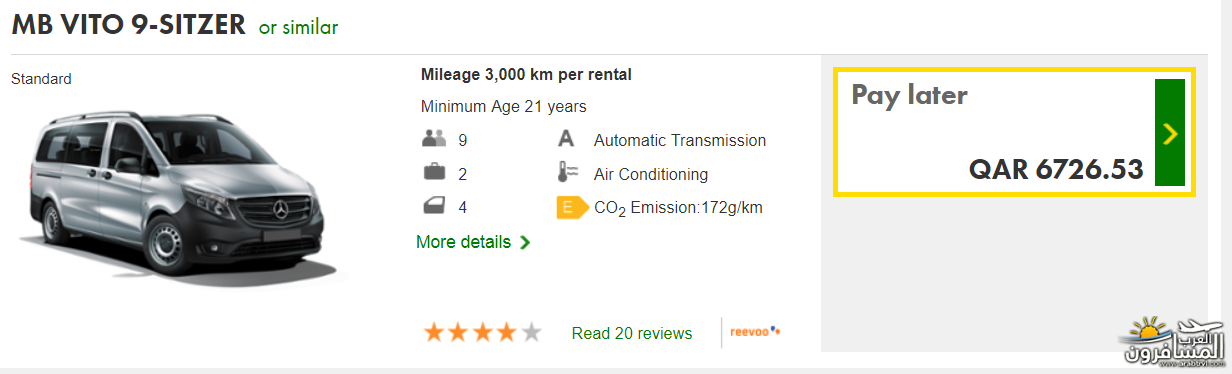
Task: Click the CO2 Emission:172g/km label
Action: point(679,208)
